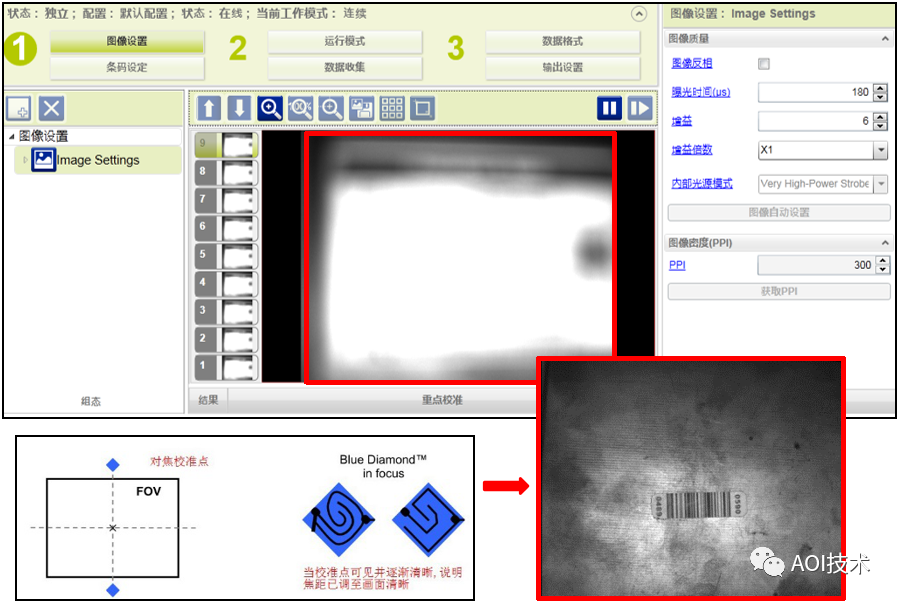The image size is (899, 603).
Task: Click the Image Settings picture icon in tree
Action: click(44, 160)
